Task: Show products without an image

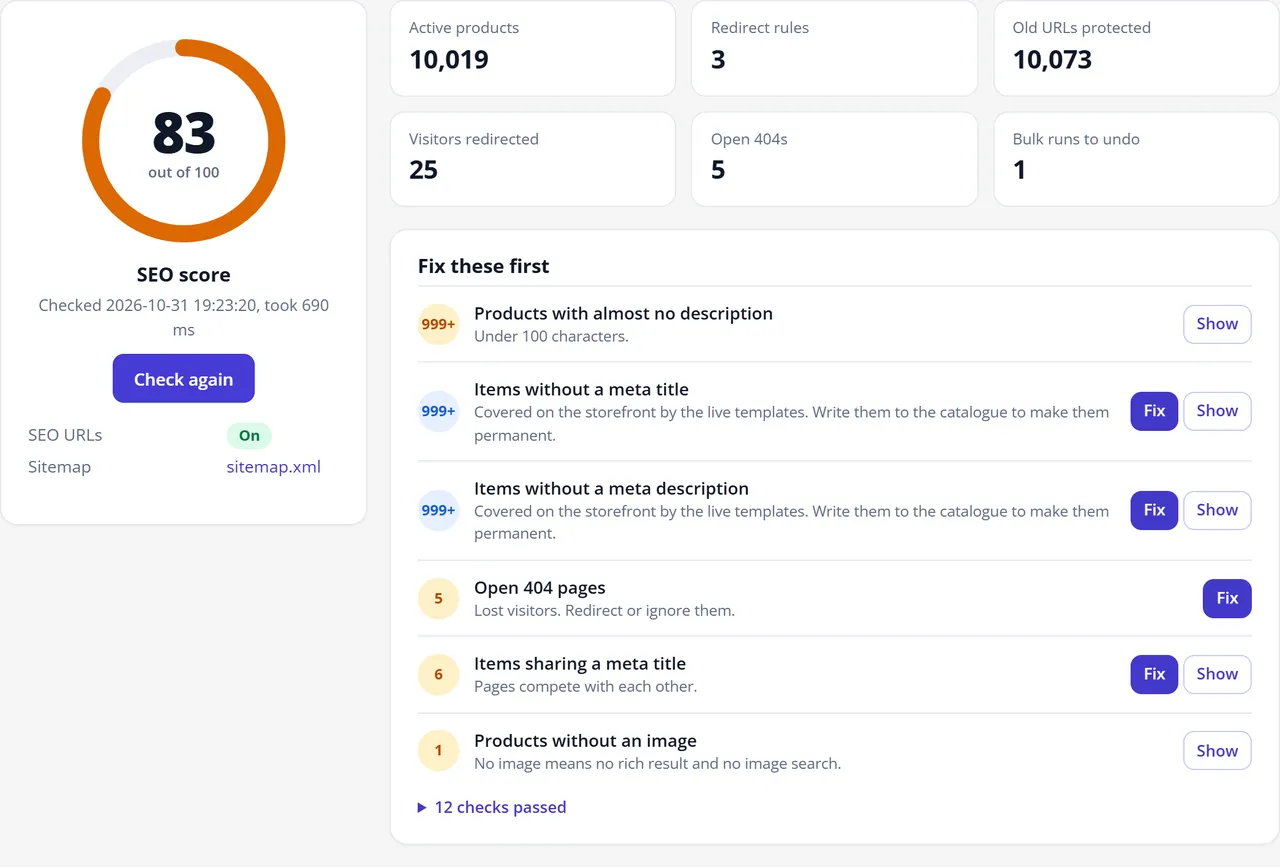Action: coord(1217,751)
